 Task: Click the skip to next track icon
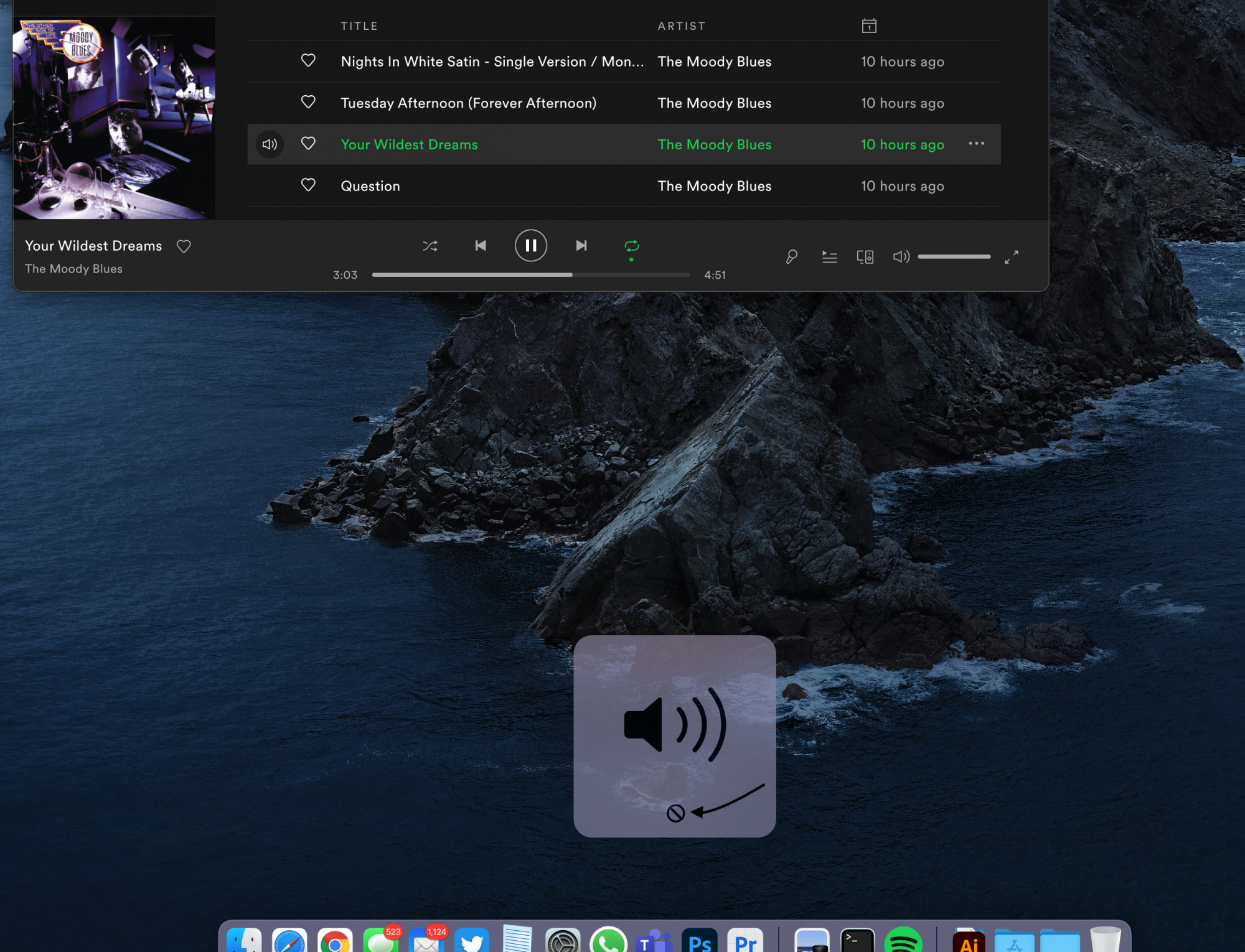pos(580,245)
